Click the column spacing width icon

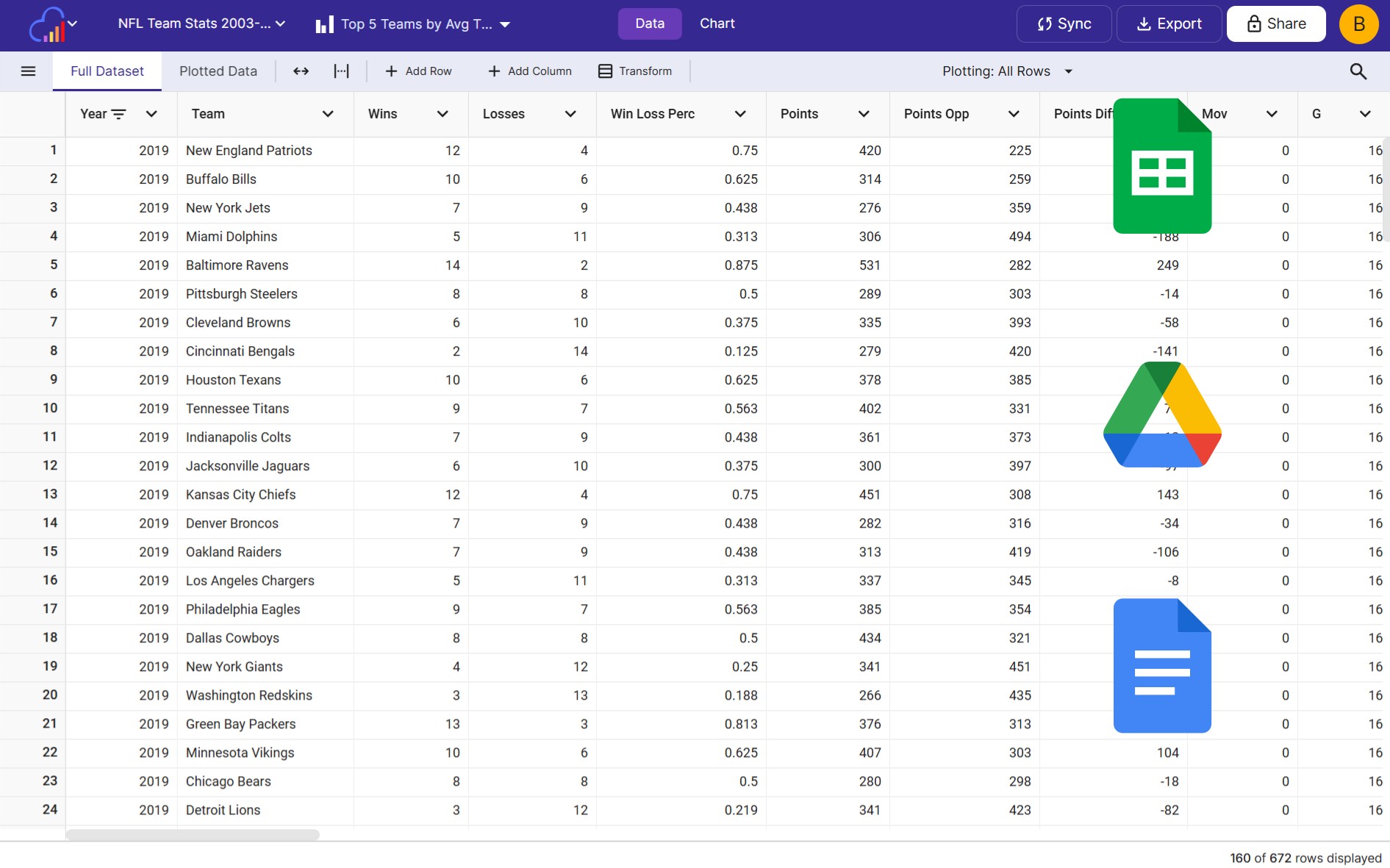point(341,71)
